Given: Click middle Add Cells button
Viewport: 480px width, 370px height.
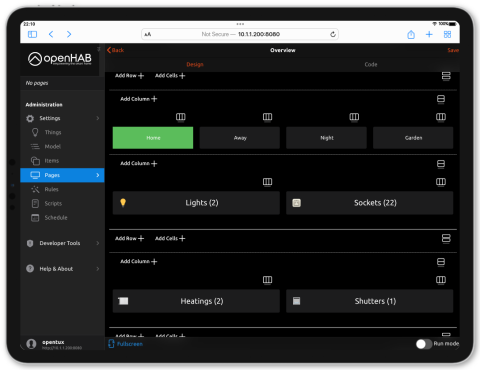Looking at the screenshot, I should [x=170, y=238].
